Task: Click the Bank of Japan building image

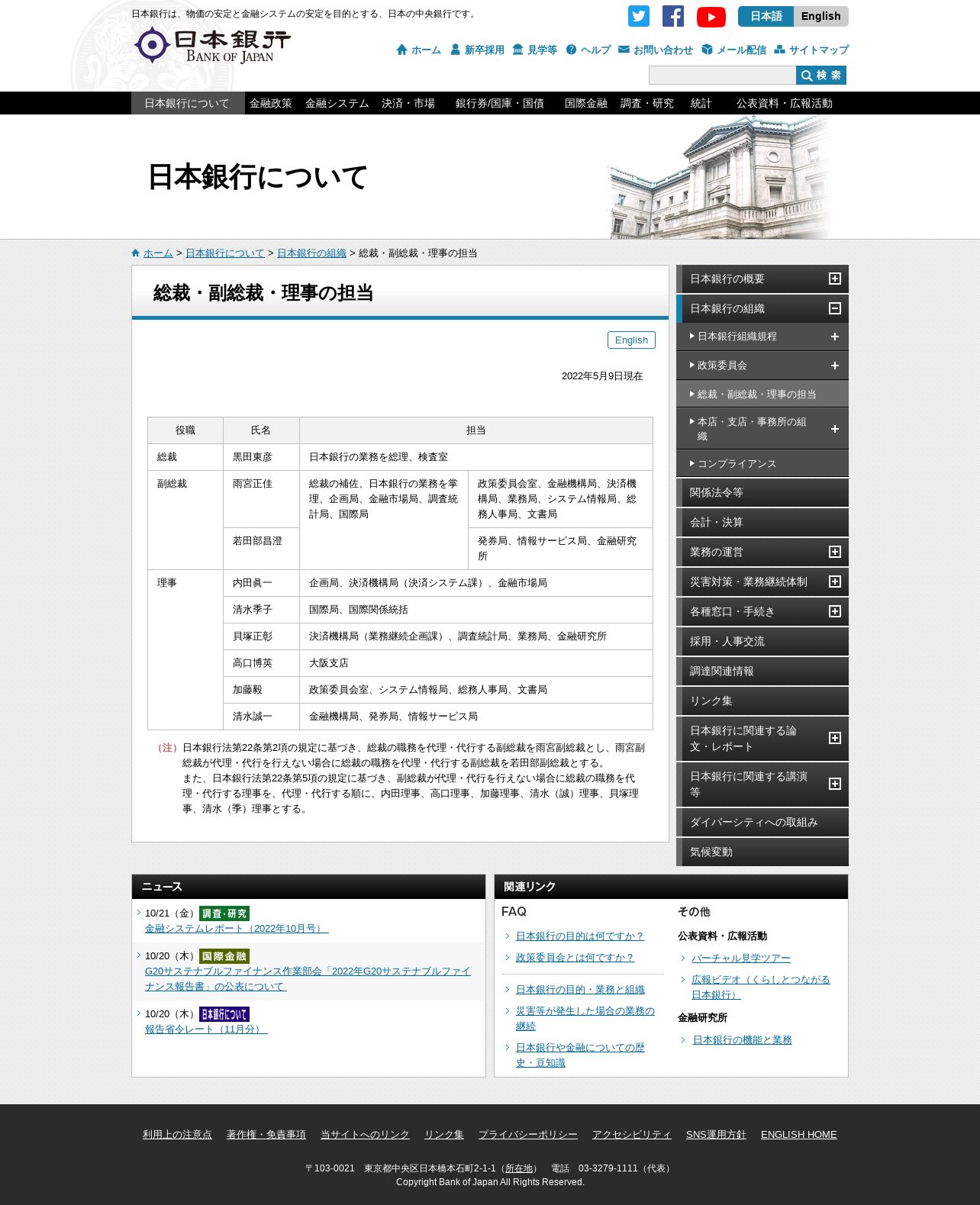Action: click(x=720, y=177)
